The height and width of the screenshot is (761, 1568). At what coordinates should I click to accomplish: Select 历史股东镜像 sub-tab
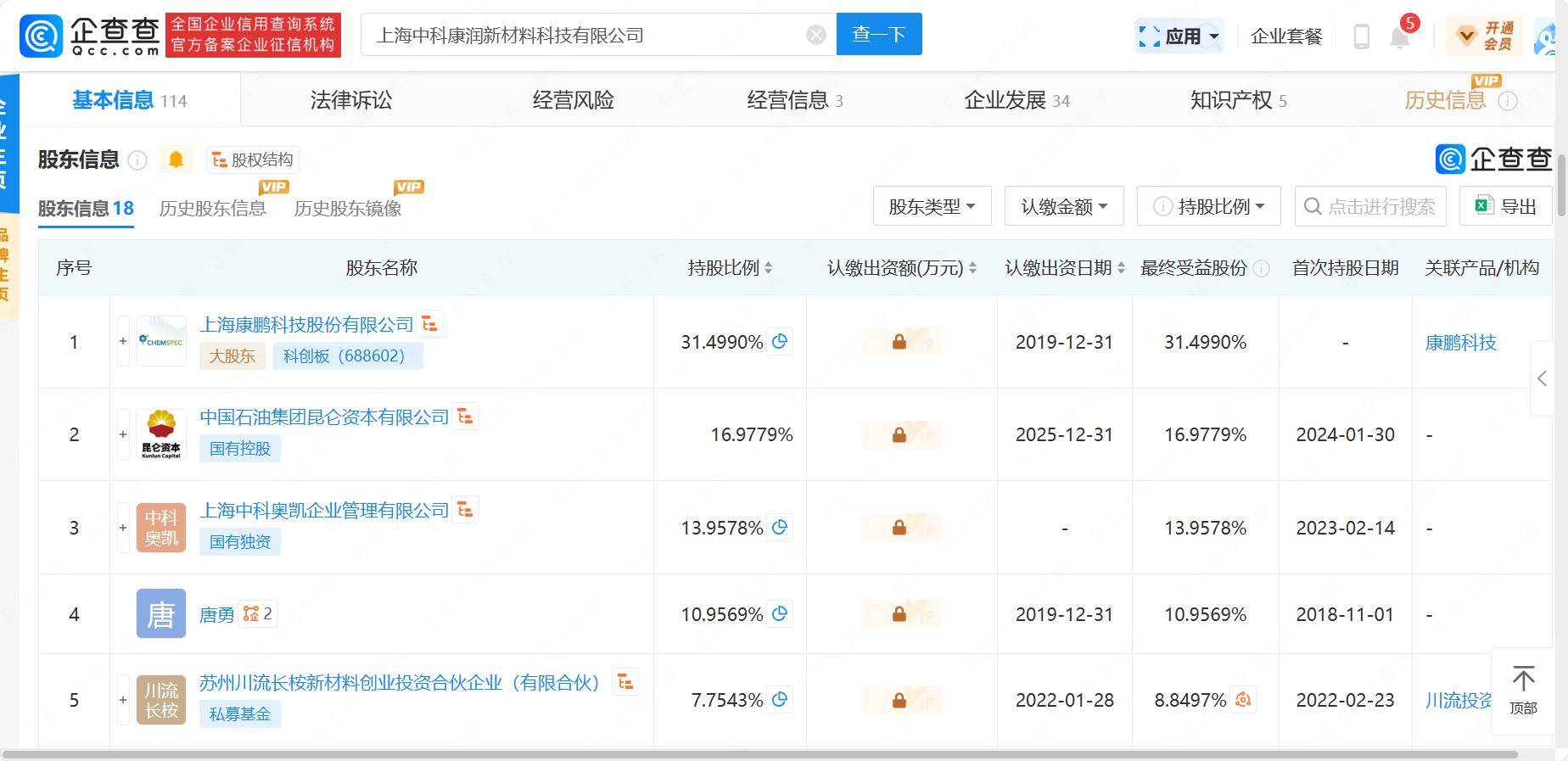click(x=348, y=208)
